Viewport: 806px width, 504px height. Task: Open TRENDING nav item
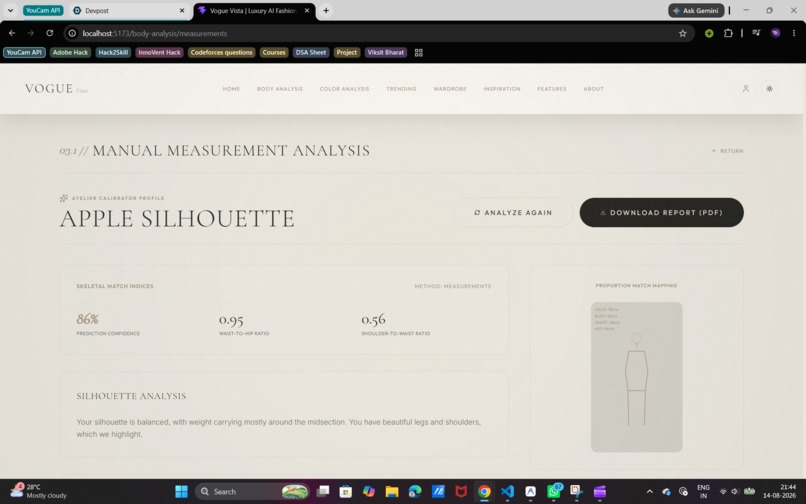coord(401,89)
